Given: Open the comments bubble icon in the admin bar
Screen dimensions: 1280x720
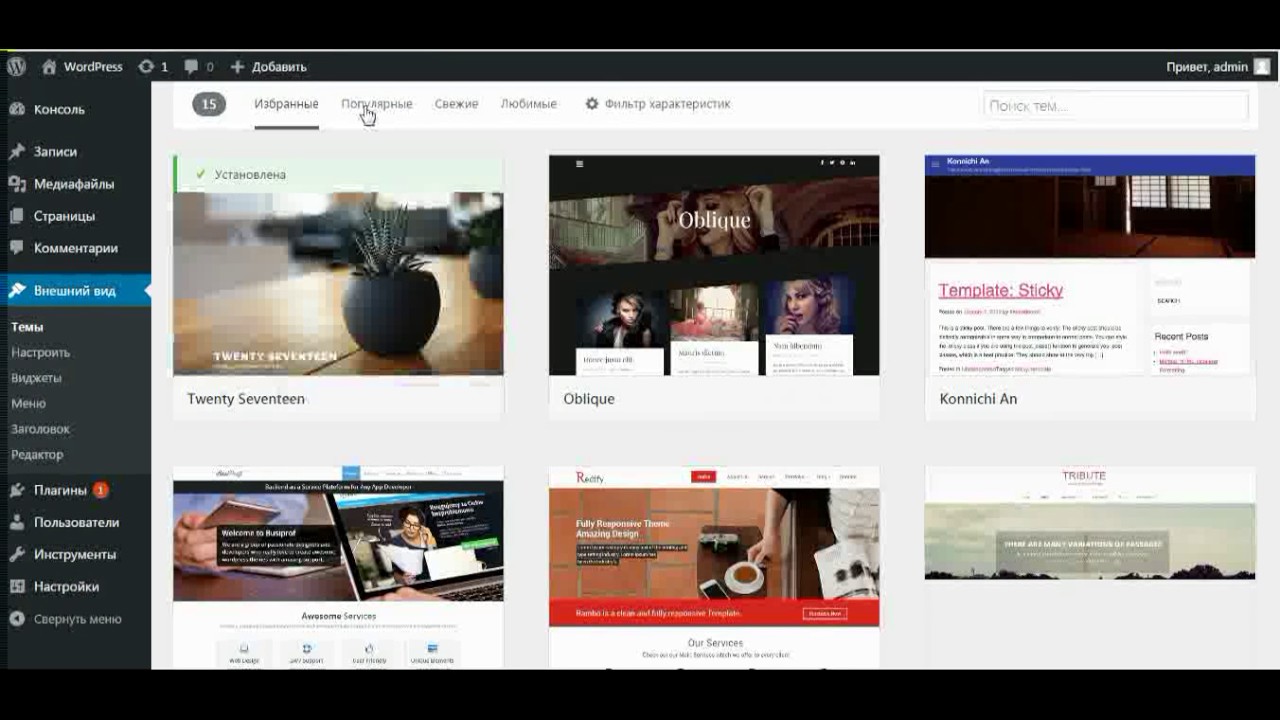Looking at the screenshot, I should (191, 67).
